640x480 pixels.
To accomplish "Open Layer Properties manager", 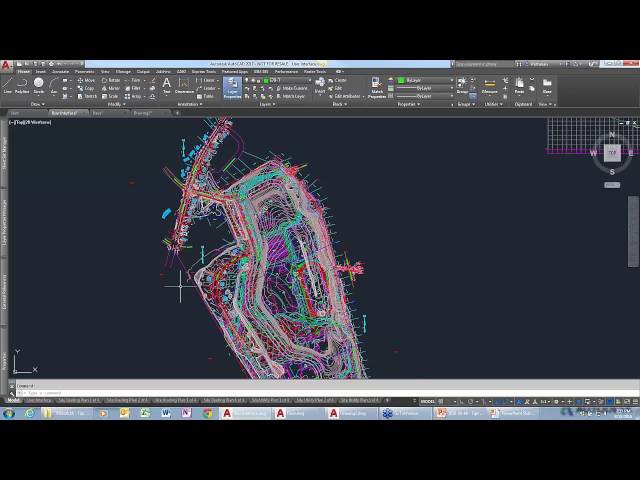I will (x=232, y=88).
